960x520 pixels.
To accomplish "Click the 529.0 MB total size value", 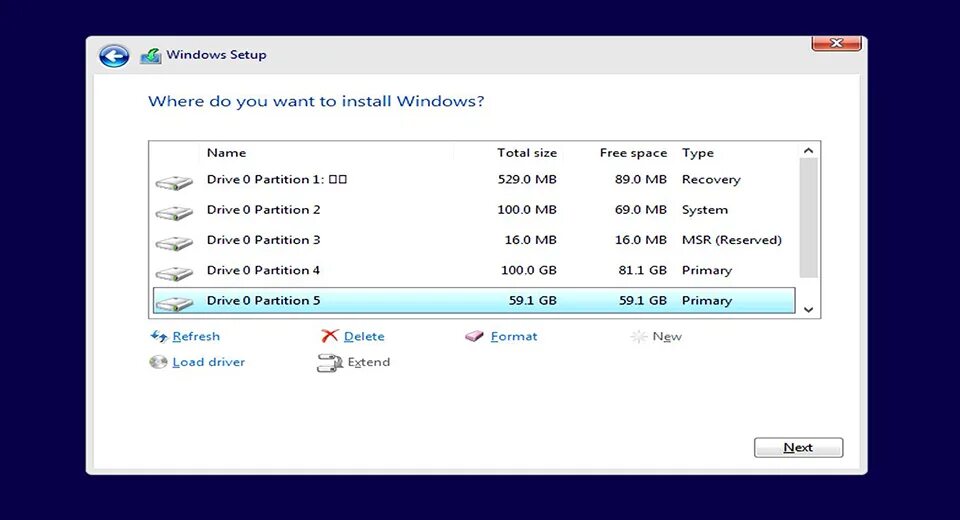I will [x=527, y=179].
